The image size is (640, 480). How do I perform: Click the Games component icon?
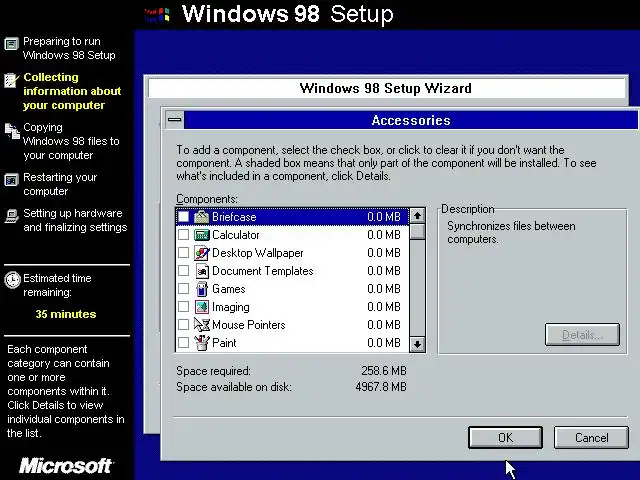(202, 289)
